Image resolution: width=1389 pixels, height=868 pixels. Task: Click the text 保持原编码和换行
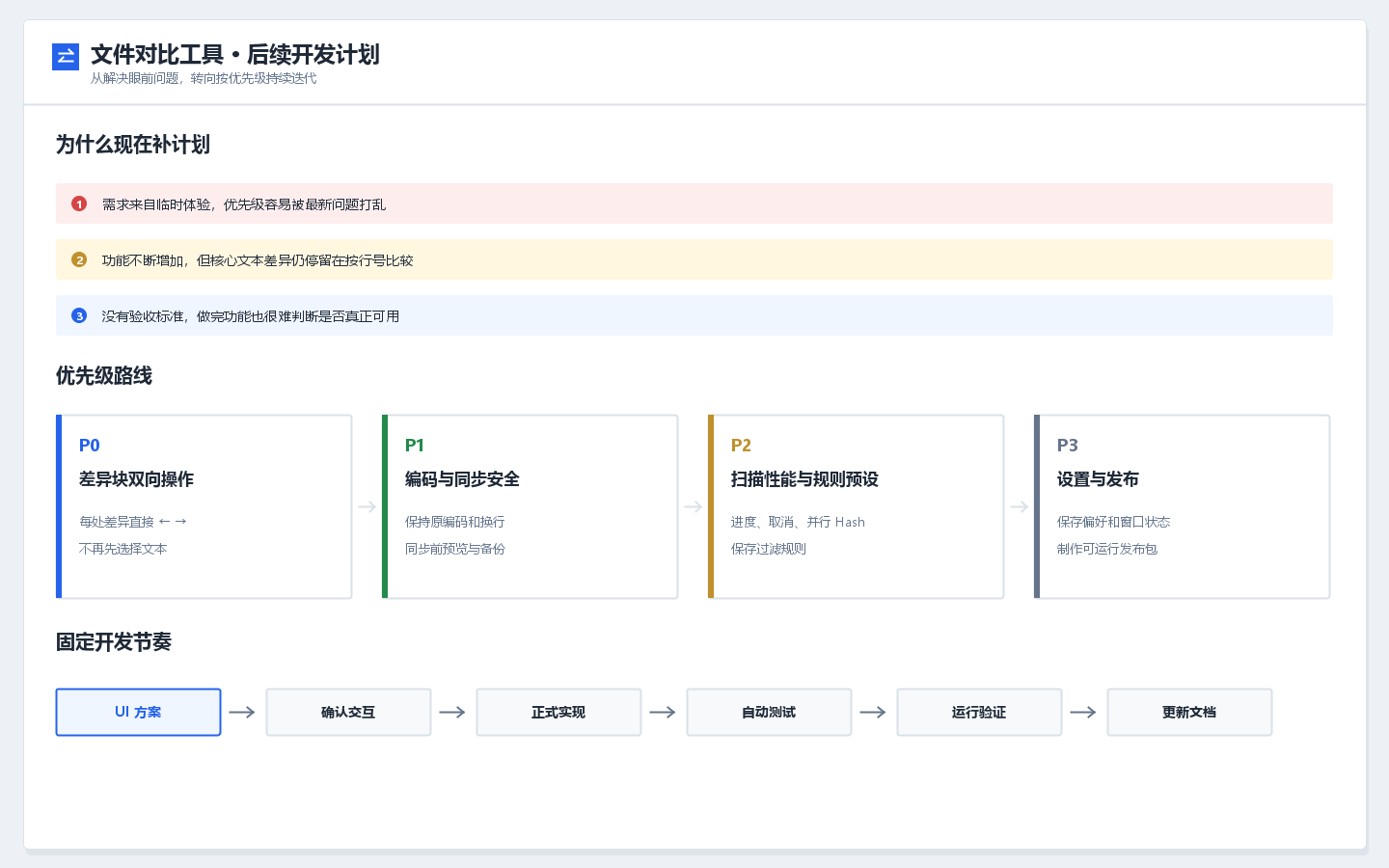click(455, 522)
